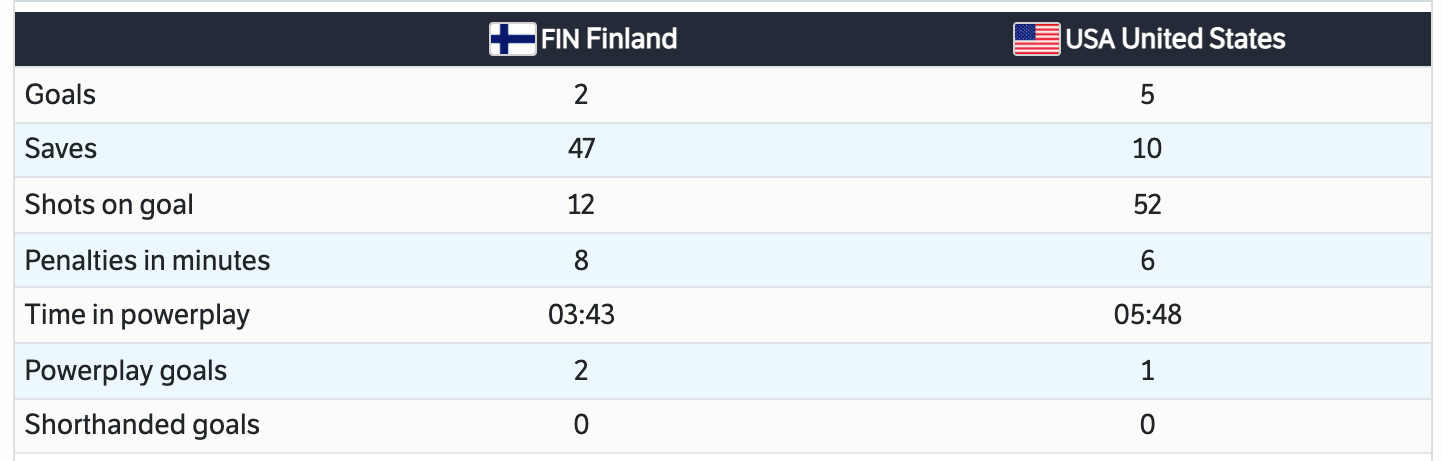Image resolution: width=1443 pixels, height=461 pixels.
Task: Click USA's shots on goal value 52
Action: pyautogui.click(x=1147, y=205)
